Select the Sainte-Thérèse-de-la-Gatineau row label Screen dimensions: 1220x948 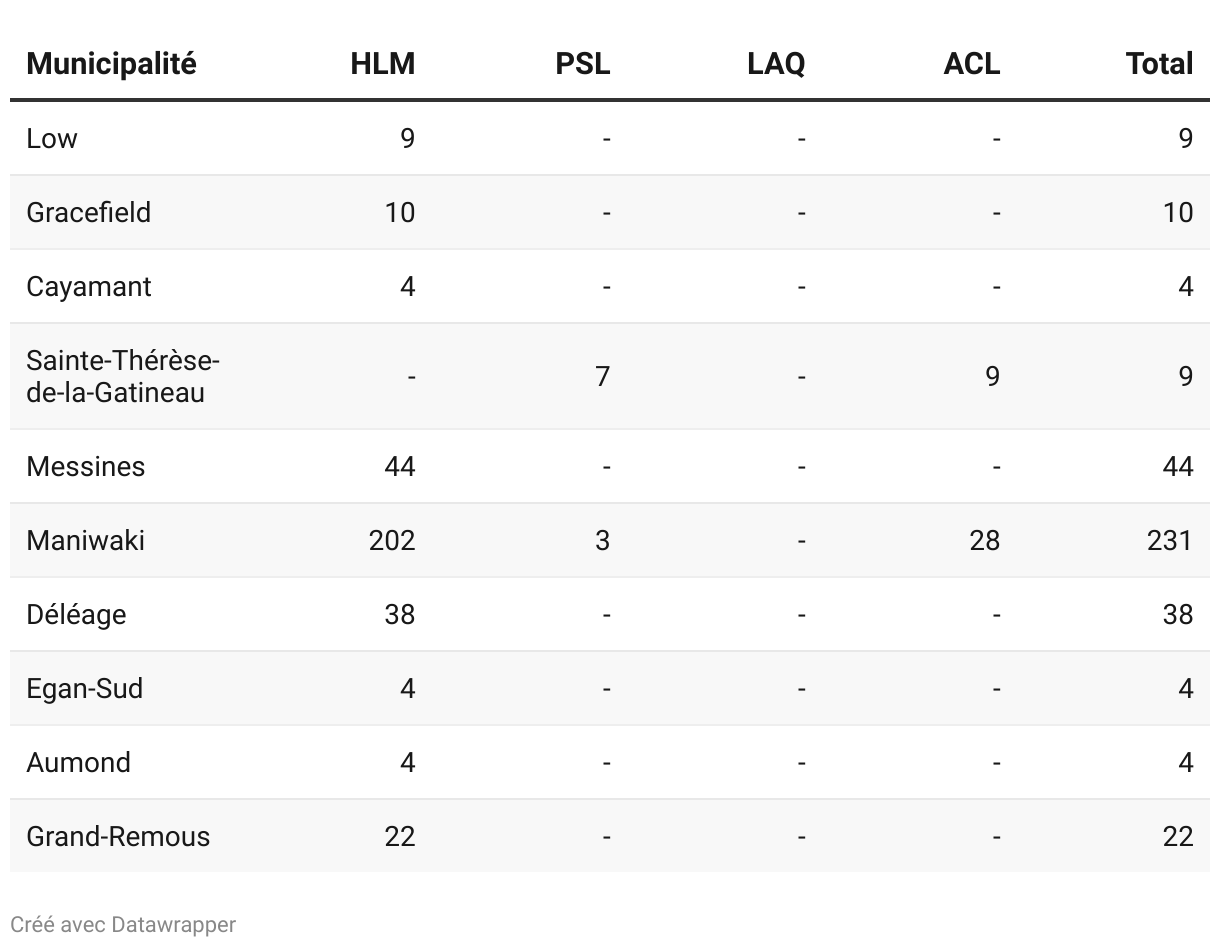pos(123,376)
